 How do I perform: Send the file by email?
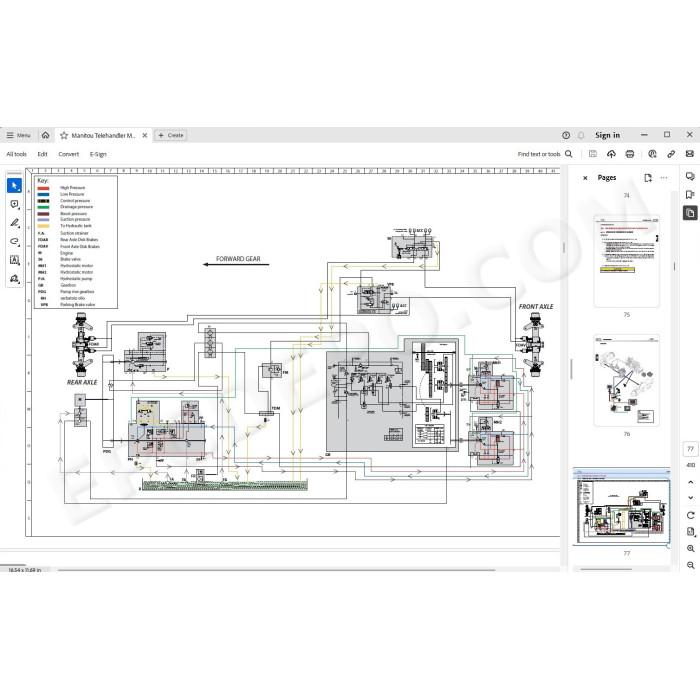pyautogui.click(x=690, y=154)
